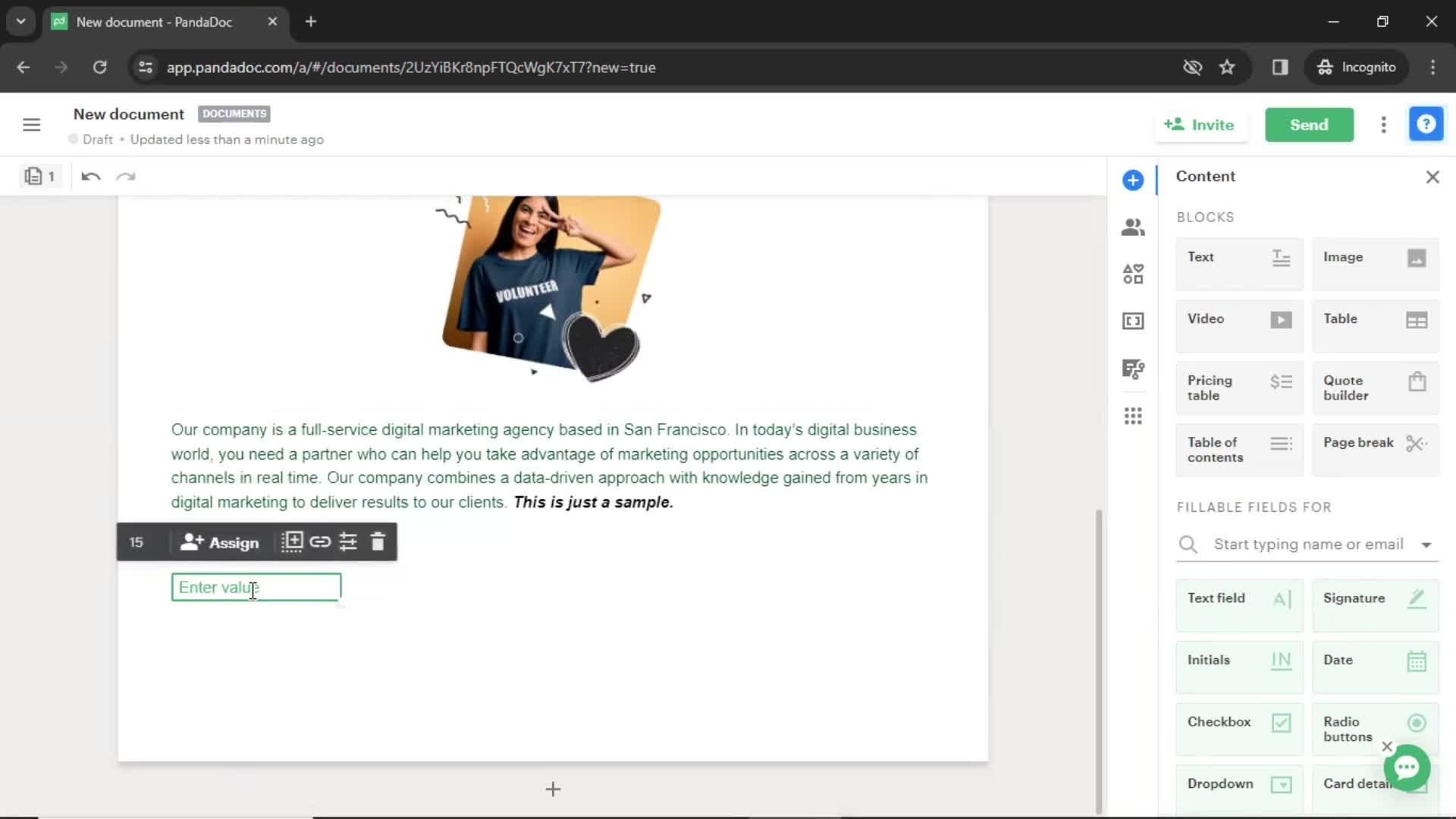The width and height of the screenshot is (1456, 819).
Task: Toggle the Dropdown fillable field option
Action: click(1238, 783)
